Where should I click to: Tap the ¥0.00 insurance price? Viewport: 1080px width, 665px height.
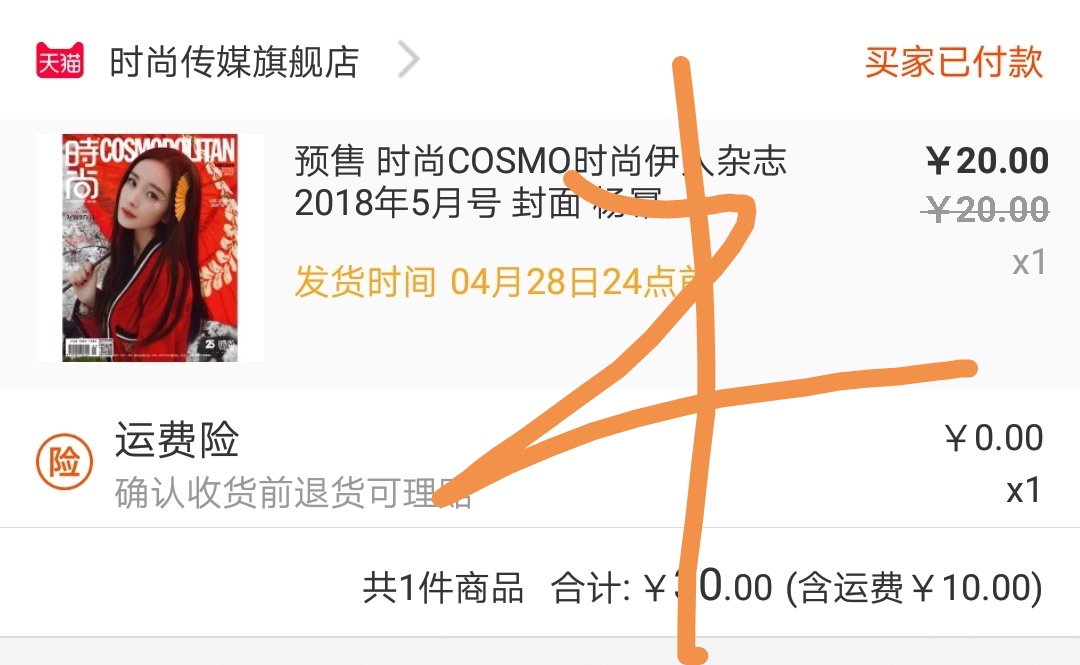point(994,438)
